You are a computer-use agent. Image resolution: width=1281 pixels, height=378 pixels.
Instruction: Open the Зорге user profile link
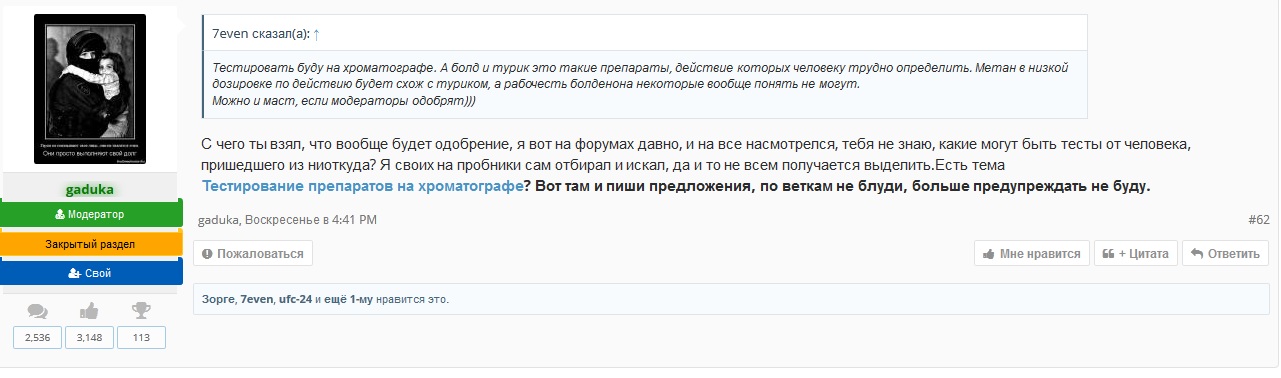point(218,299)
